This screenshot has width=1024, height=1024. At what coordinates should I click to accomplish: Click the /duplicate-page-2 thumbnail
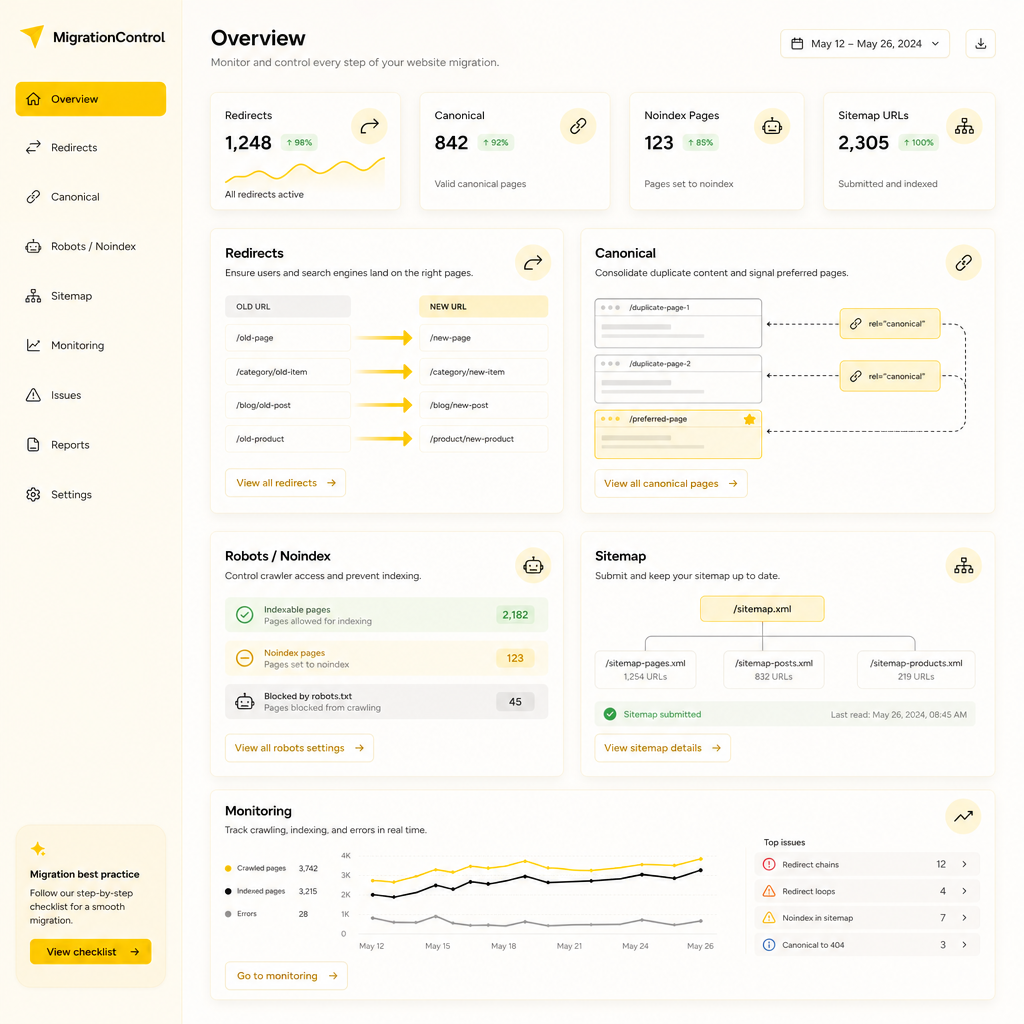[x=678, y=379]
